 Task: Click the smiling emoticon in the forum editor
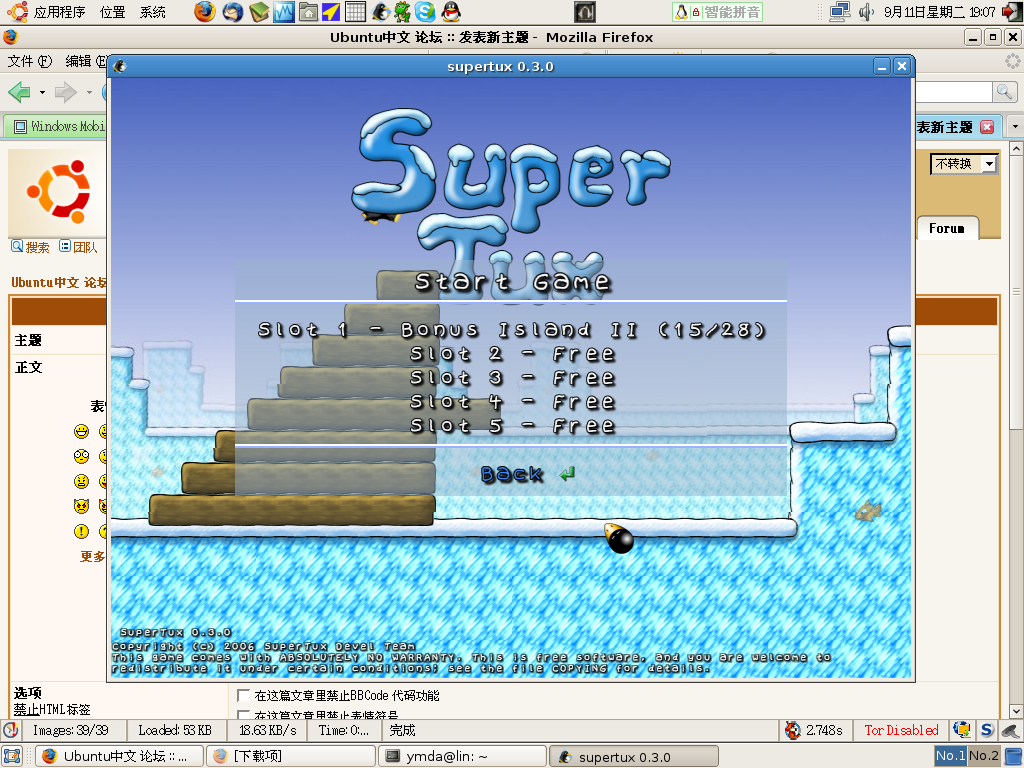coord(82,431)
